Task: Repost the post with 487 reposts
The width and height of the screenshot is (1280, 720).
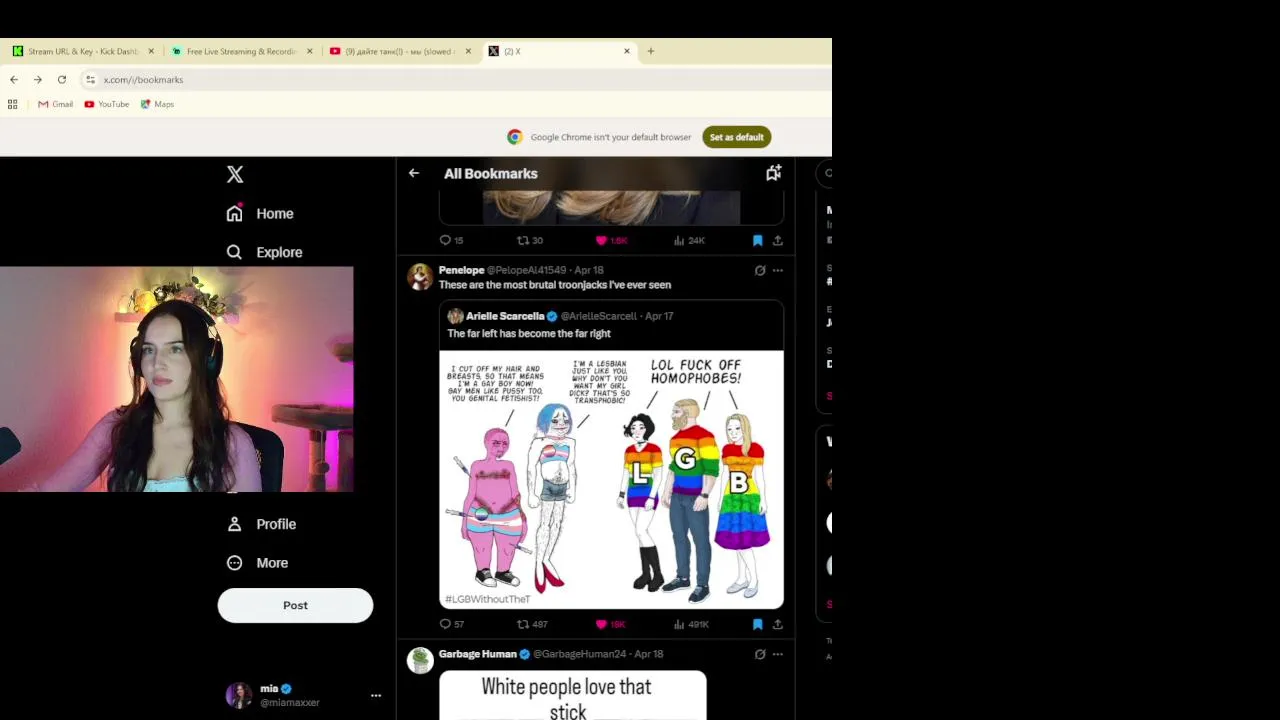Action: pyautogui.click(x=532, y=624)
